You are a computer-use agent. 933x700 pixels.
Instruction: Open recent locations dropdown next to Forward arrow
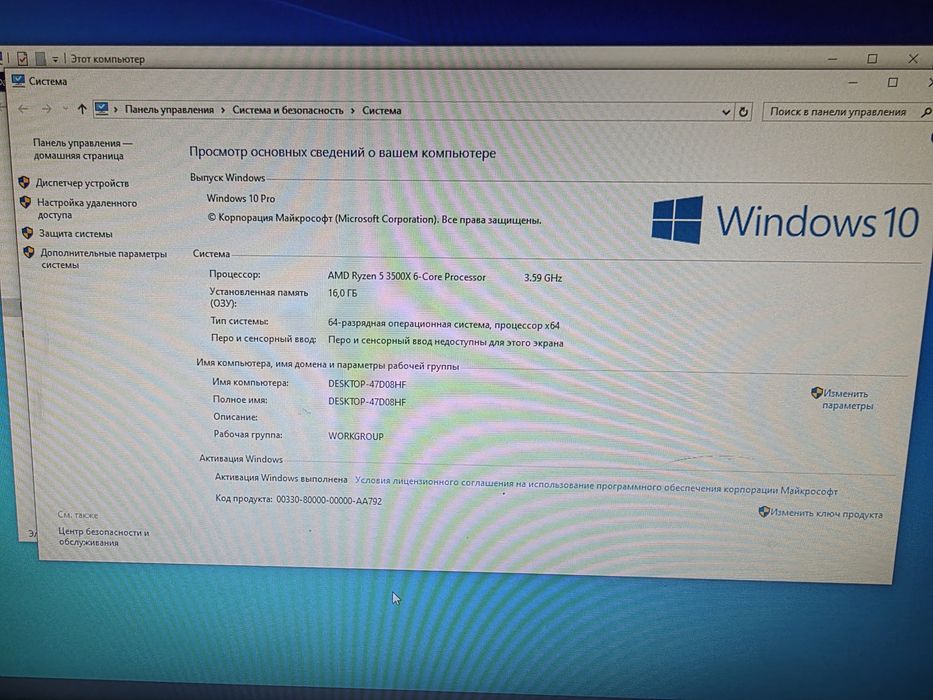(65, 110)
